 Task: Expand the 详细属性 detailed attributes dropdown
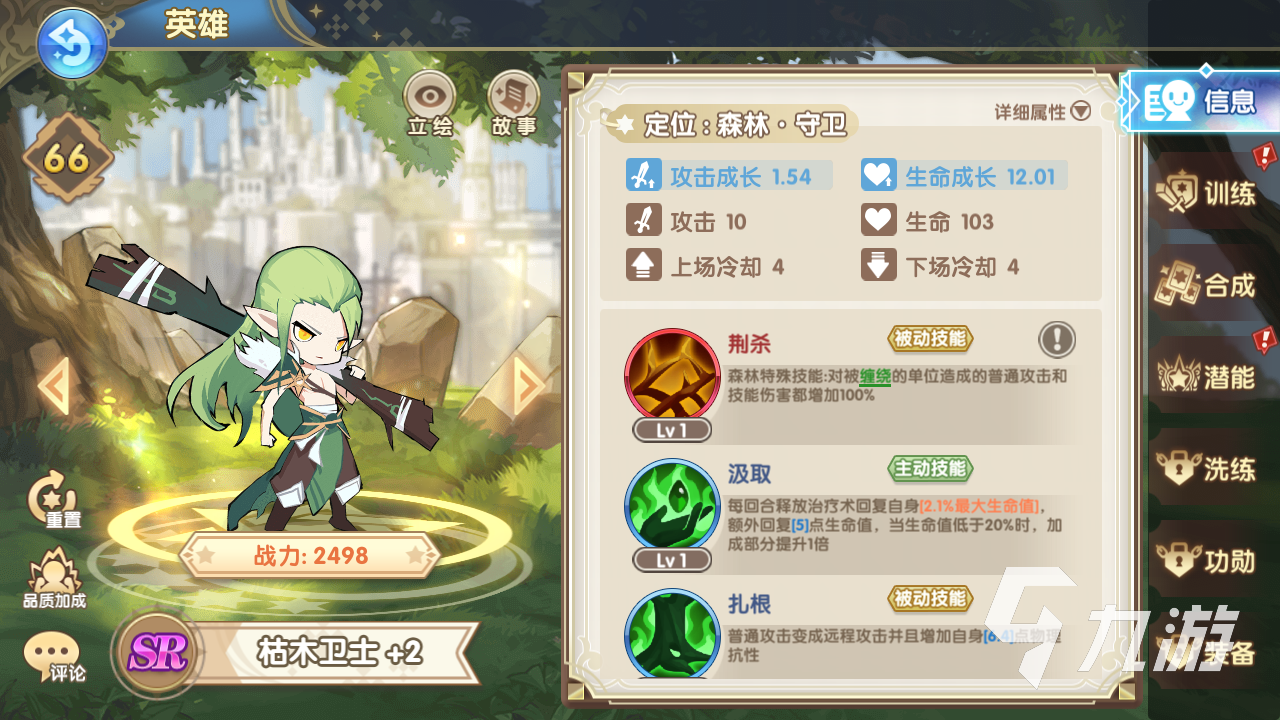[1042, 112]
